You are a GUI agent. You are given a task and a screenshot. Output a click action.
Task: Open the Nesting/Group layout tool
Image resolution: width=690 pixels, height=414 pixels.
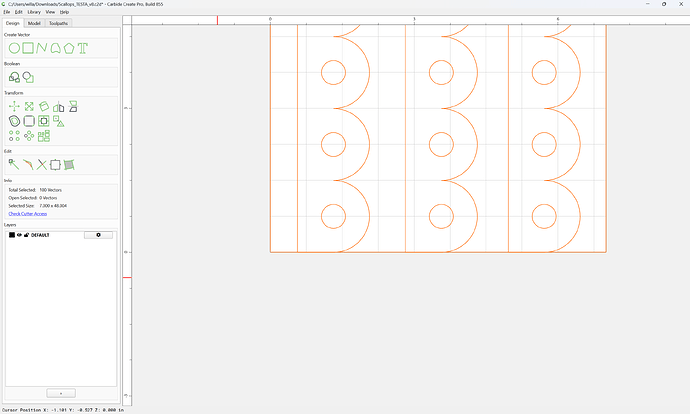(x=44, y=136)
